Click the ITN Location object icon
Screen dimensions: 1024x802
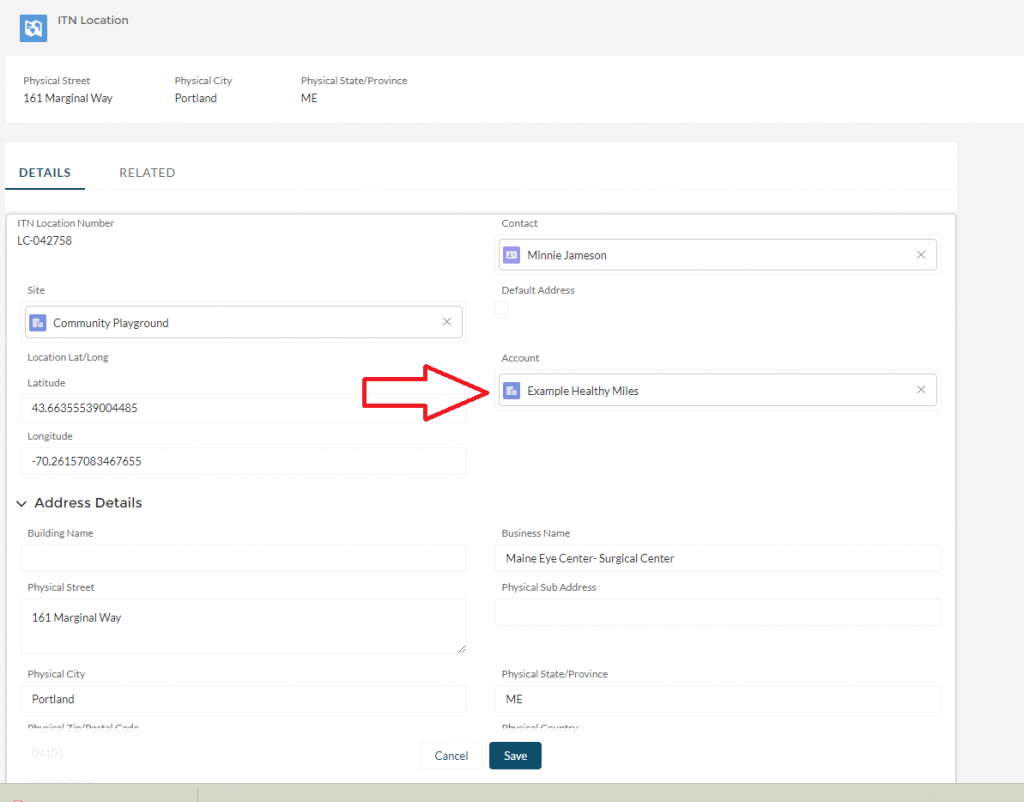pos(33,27)
